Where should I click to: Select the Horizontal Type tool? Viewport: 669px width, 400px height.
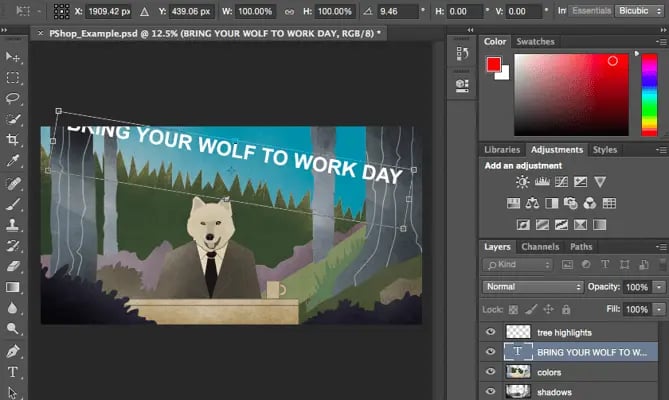(x=13, y=372)
